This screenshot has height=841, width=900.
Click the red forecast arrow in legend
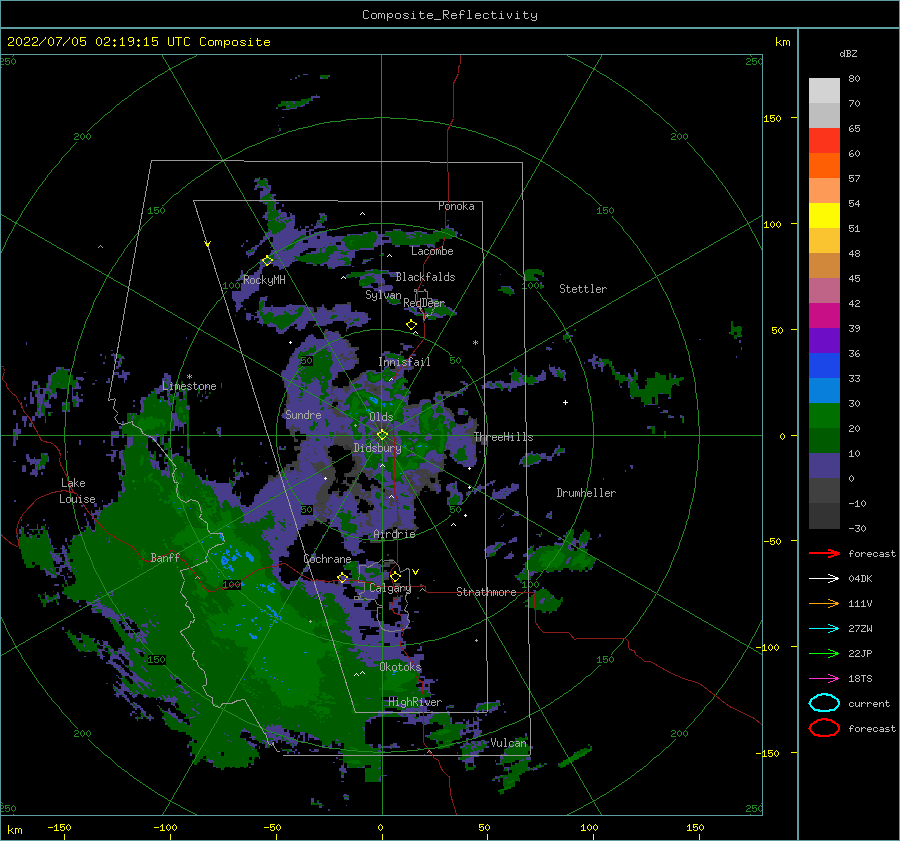pos(824,553)
